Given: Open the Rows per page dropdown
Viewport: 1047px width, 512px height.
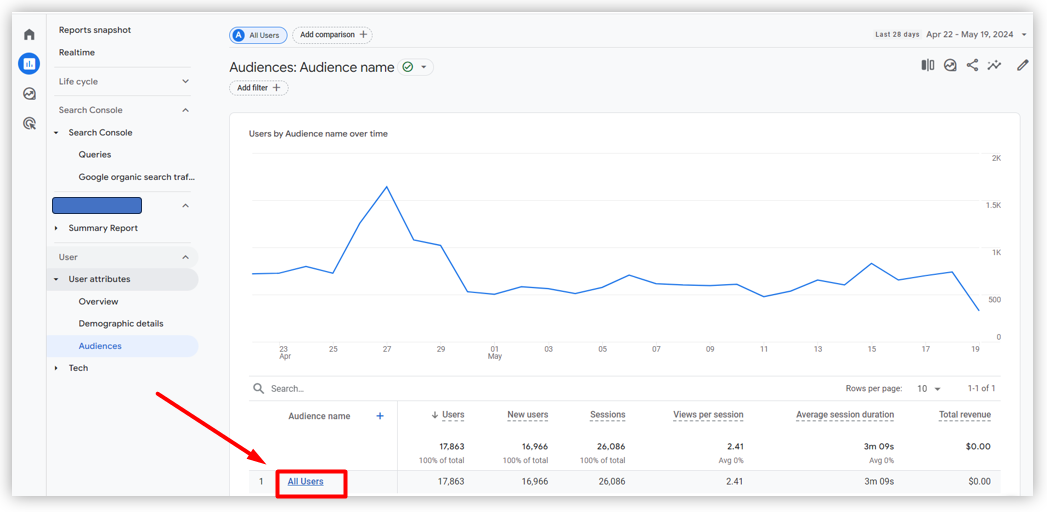Looking at the screenshot, I should pos(928,389).
